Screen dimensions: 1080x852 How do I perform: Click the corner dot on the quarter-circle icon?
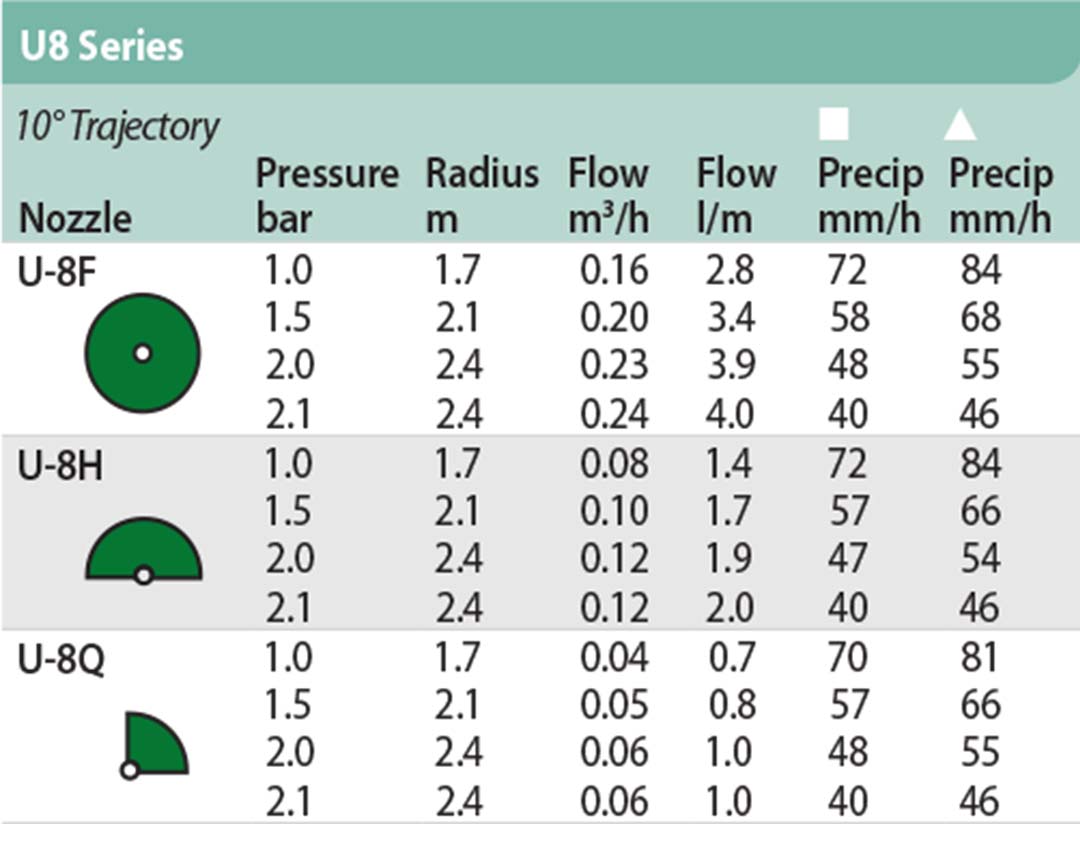tap(129, 770)
